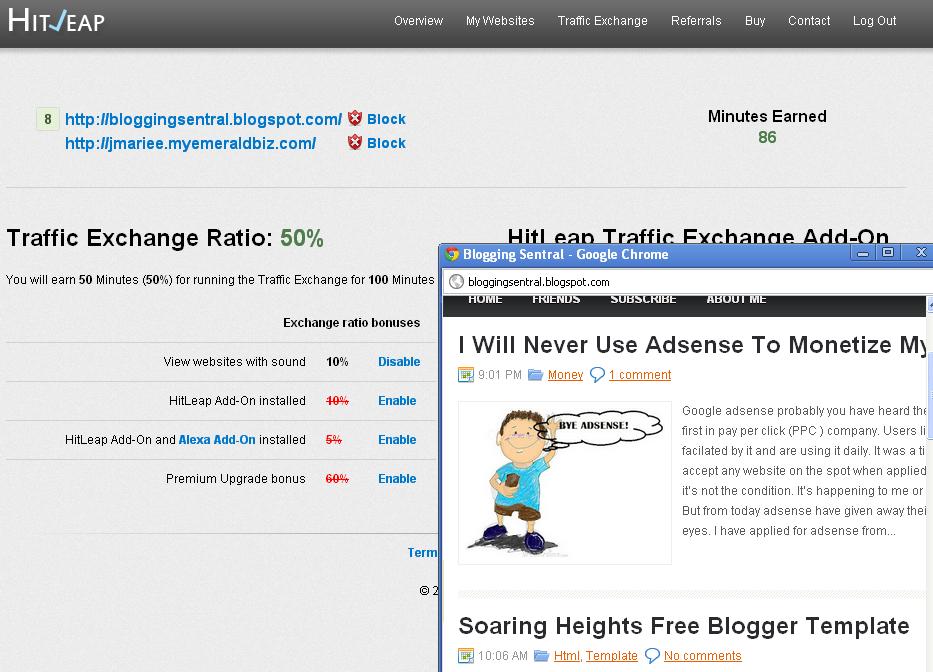Switch to the FRIENDS tab on the blog
Viewport: 933px width, 672px height.
[x=556, y=298]
